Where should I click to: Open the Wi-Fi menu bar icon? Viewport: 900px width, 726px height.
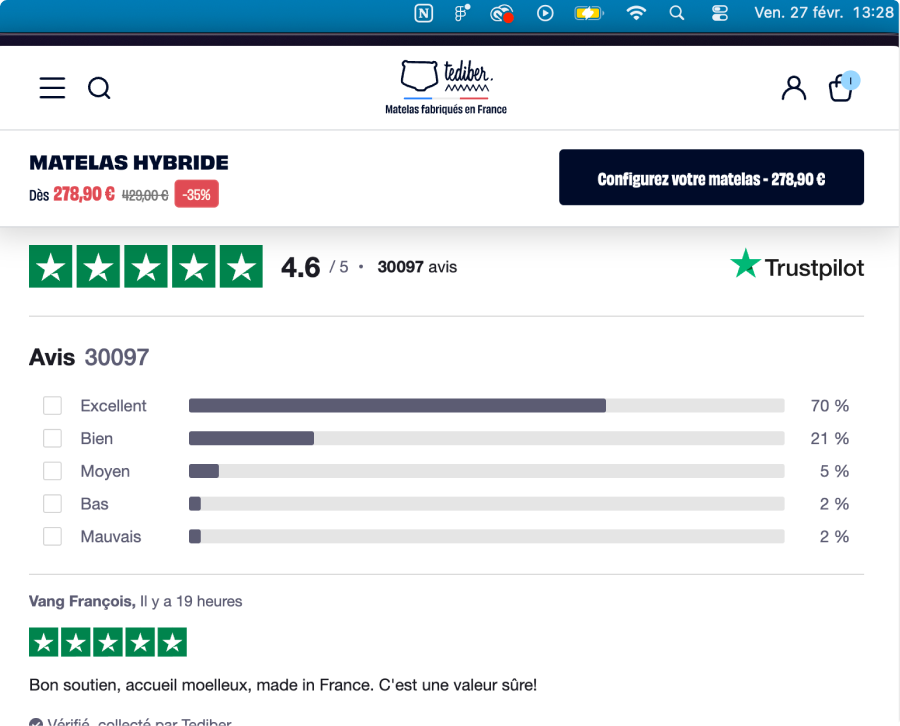coord(636,13)
